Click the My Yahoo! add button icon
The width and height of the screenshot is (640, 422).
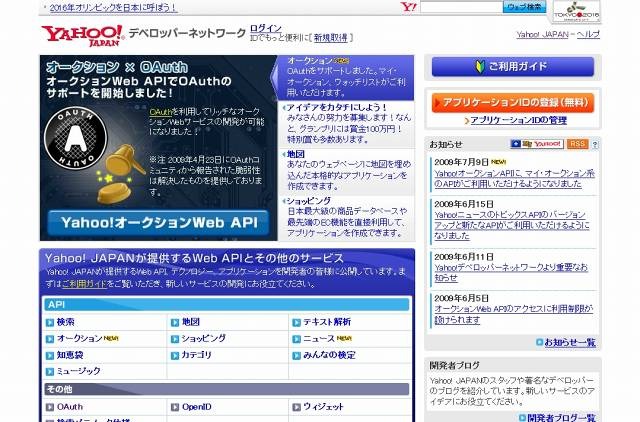click(537, 144)
